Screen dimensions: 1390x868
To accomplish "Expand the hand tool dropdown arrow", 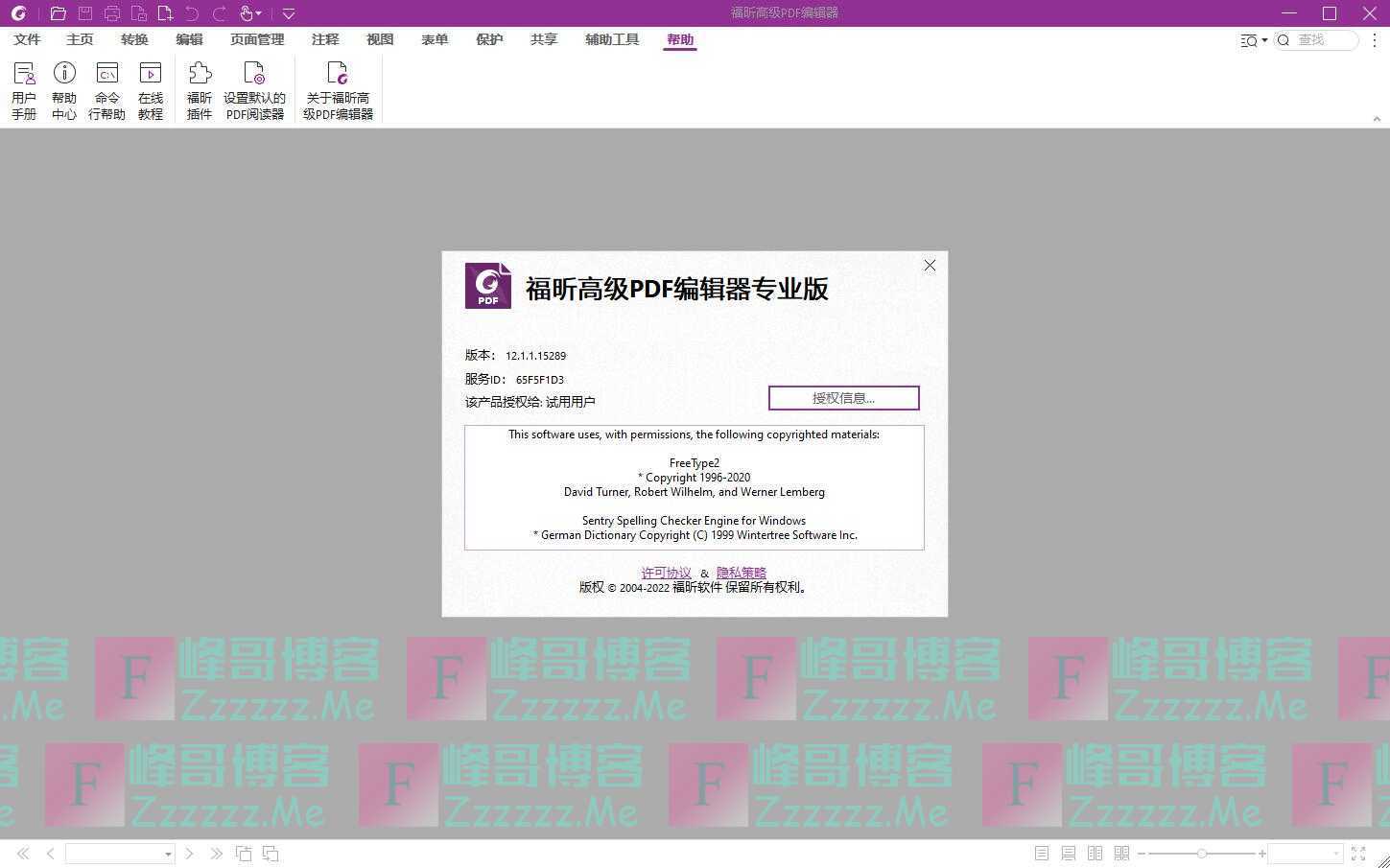I will point(259,13).
